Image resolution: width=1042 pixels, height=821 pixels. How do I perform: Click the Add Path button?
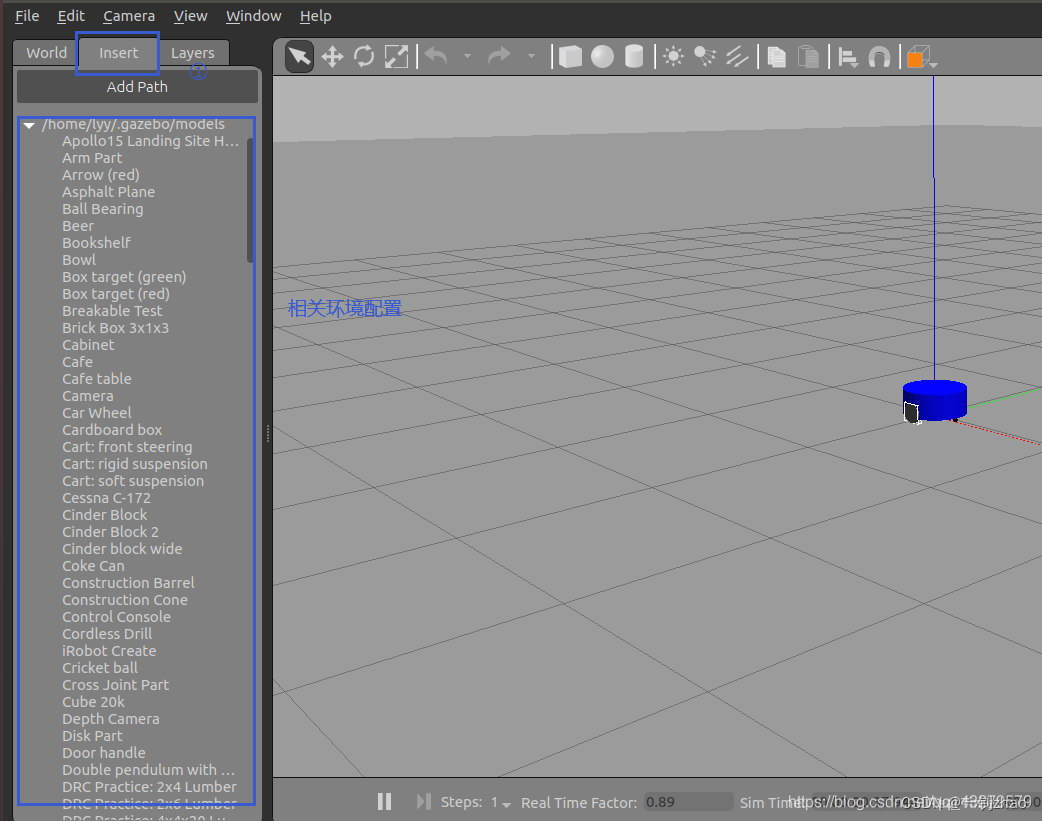tap(138, 87)
